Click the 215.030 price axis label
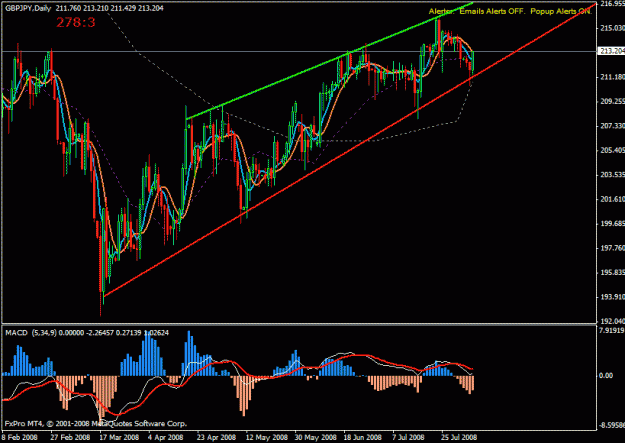Screen dimensions: 625x443 [612, 28]
